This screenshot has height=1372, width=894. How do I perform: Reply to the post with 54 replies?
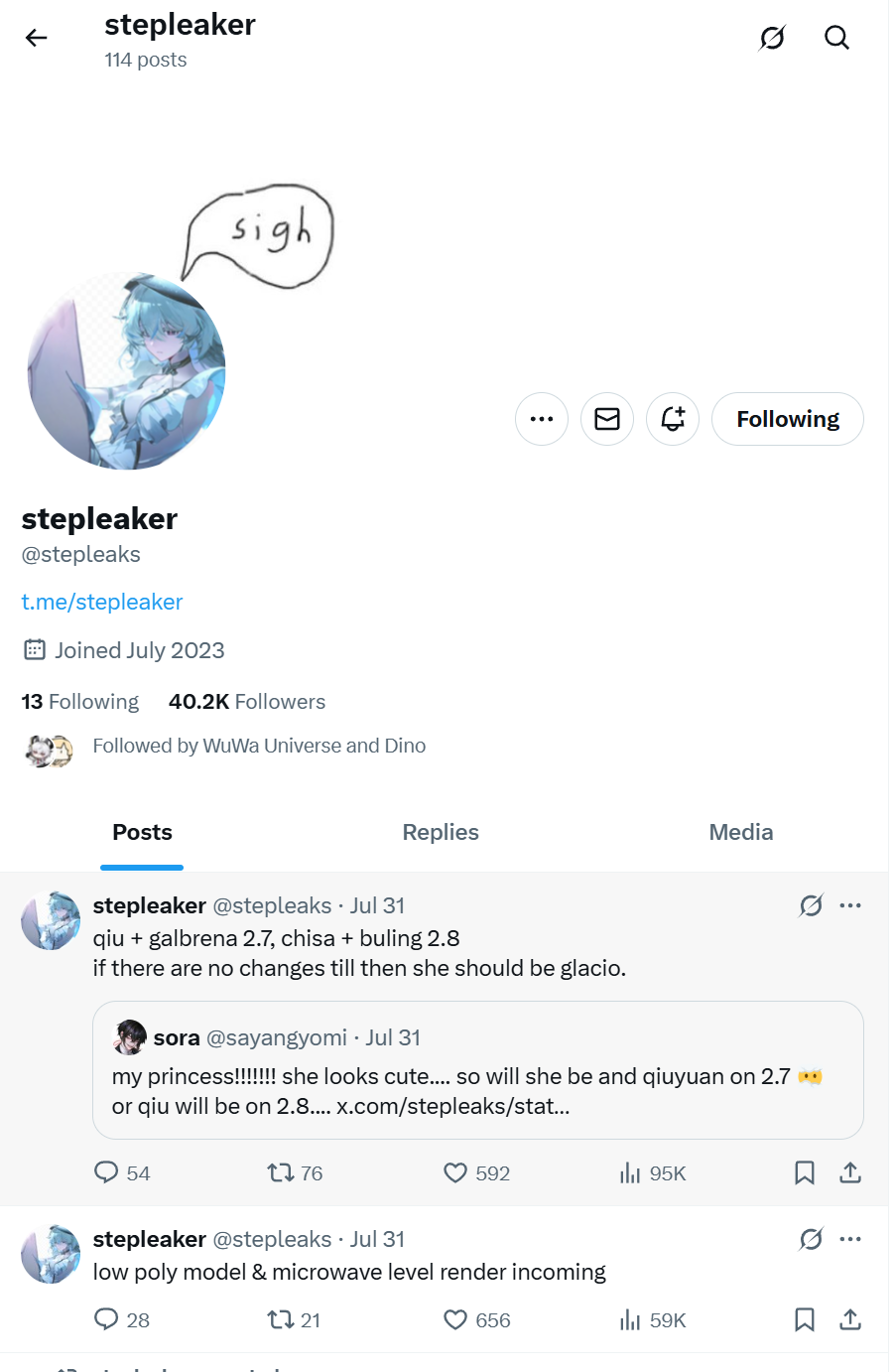[121, 1173]
